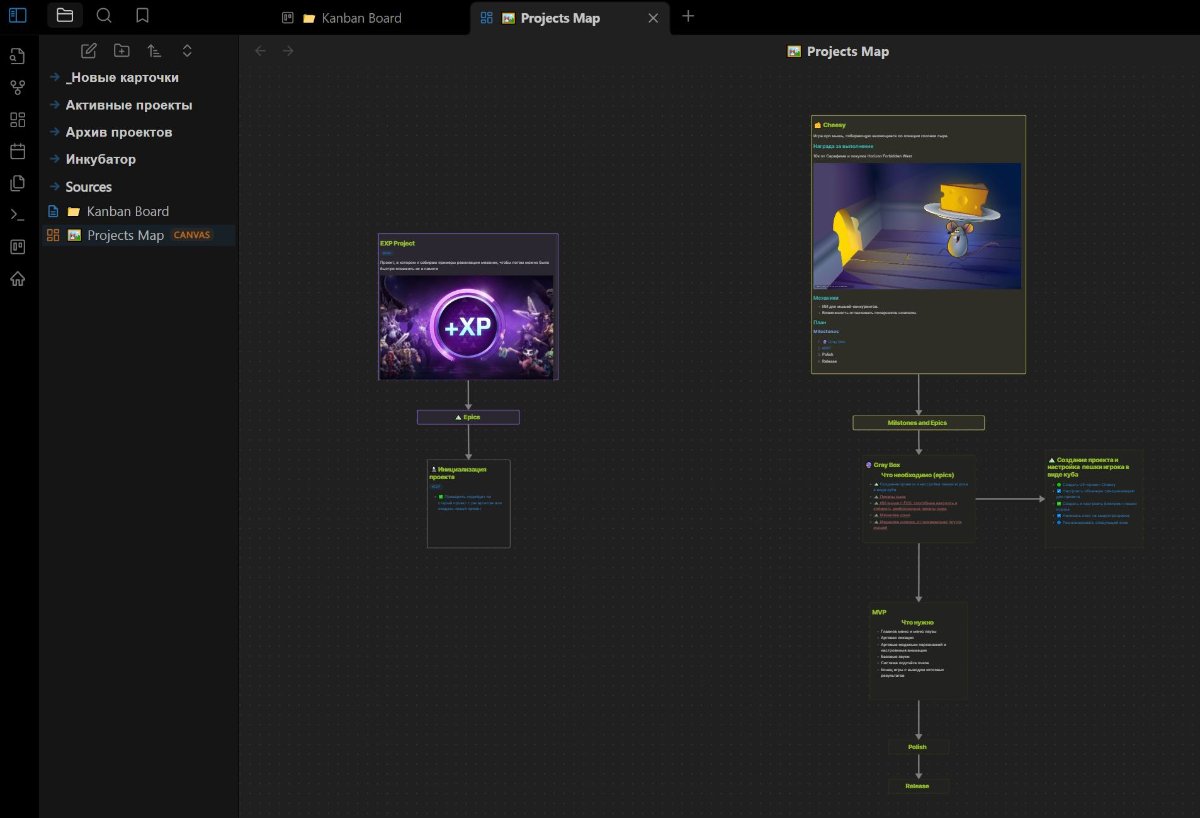Open command palette terminal icon
Viewport: 1200px width, 818px height.
click(17, 215)
